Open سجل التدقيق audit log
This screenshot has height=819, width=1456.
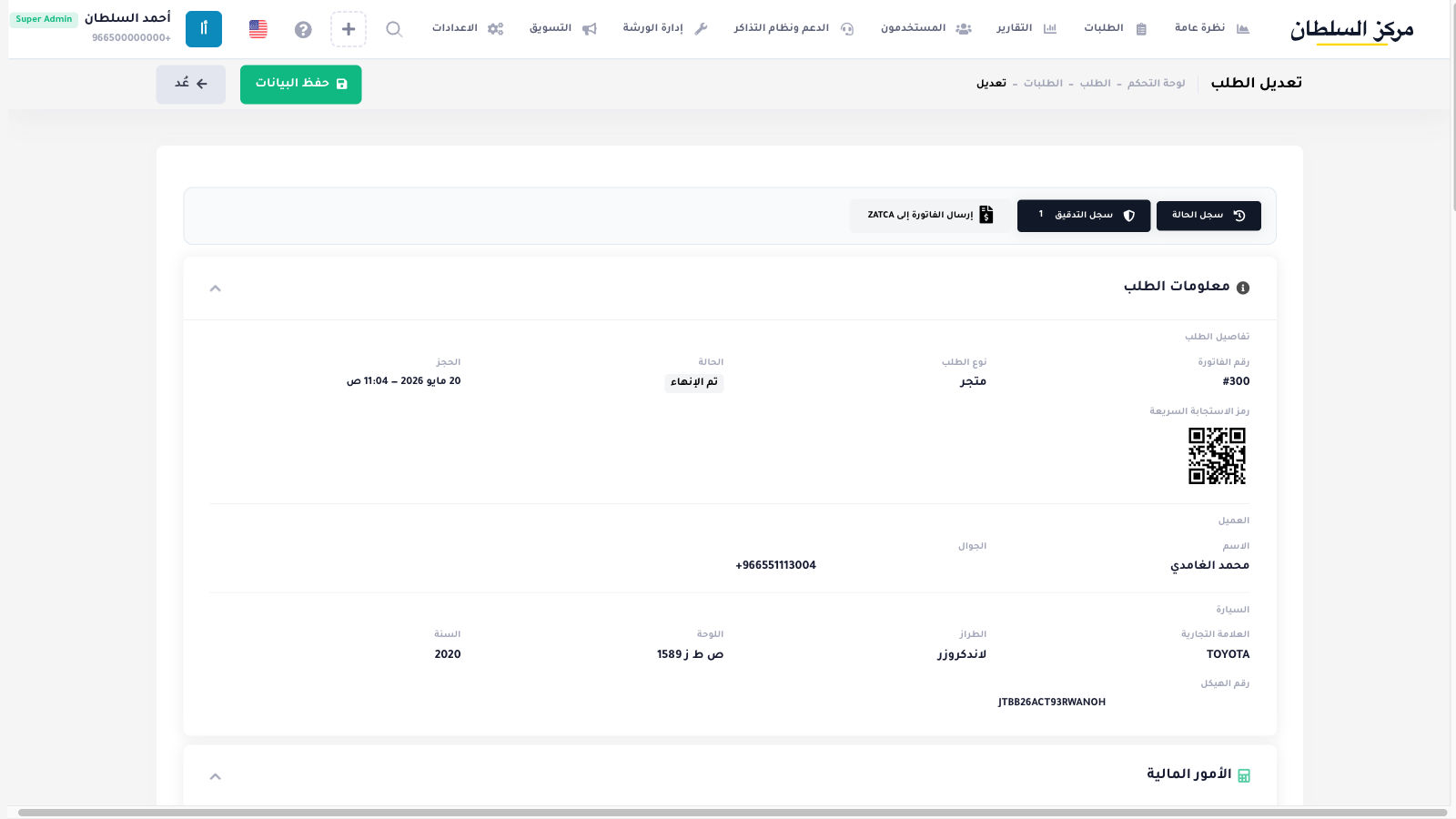pyautogui.click(x=1084, y=216)
